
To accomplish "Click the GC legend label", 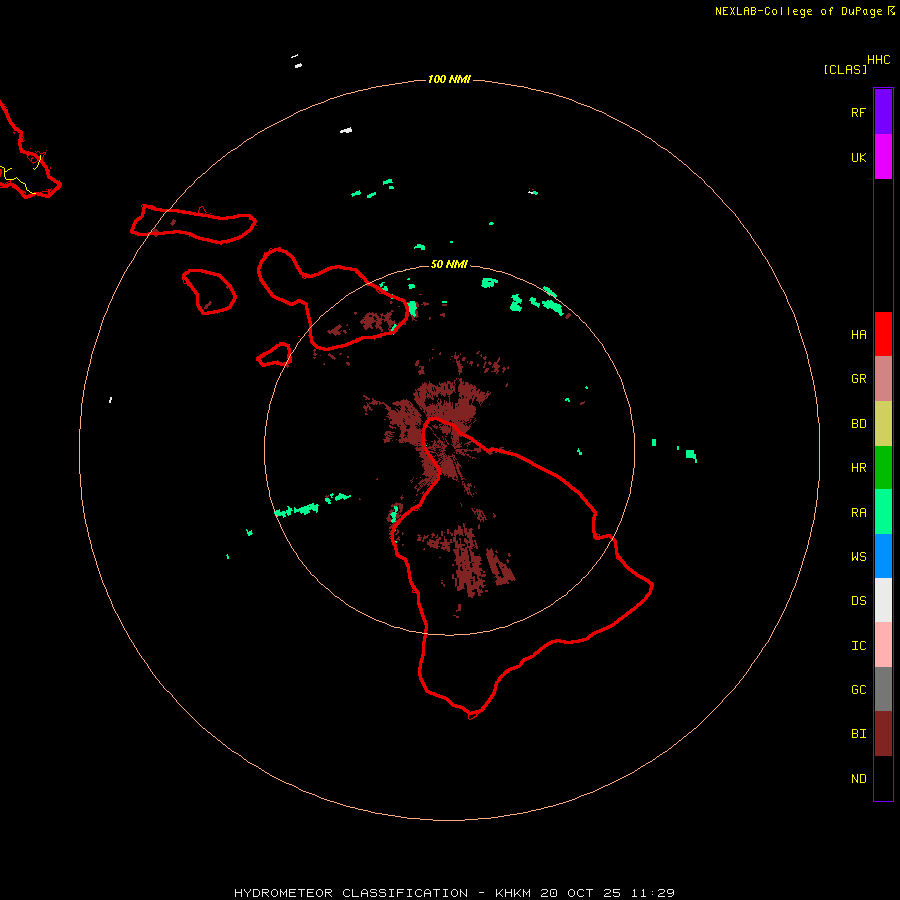I will point(858,690).
